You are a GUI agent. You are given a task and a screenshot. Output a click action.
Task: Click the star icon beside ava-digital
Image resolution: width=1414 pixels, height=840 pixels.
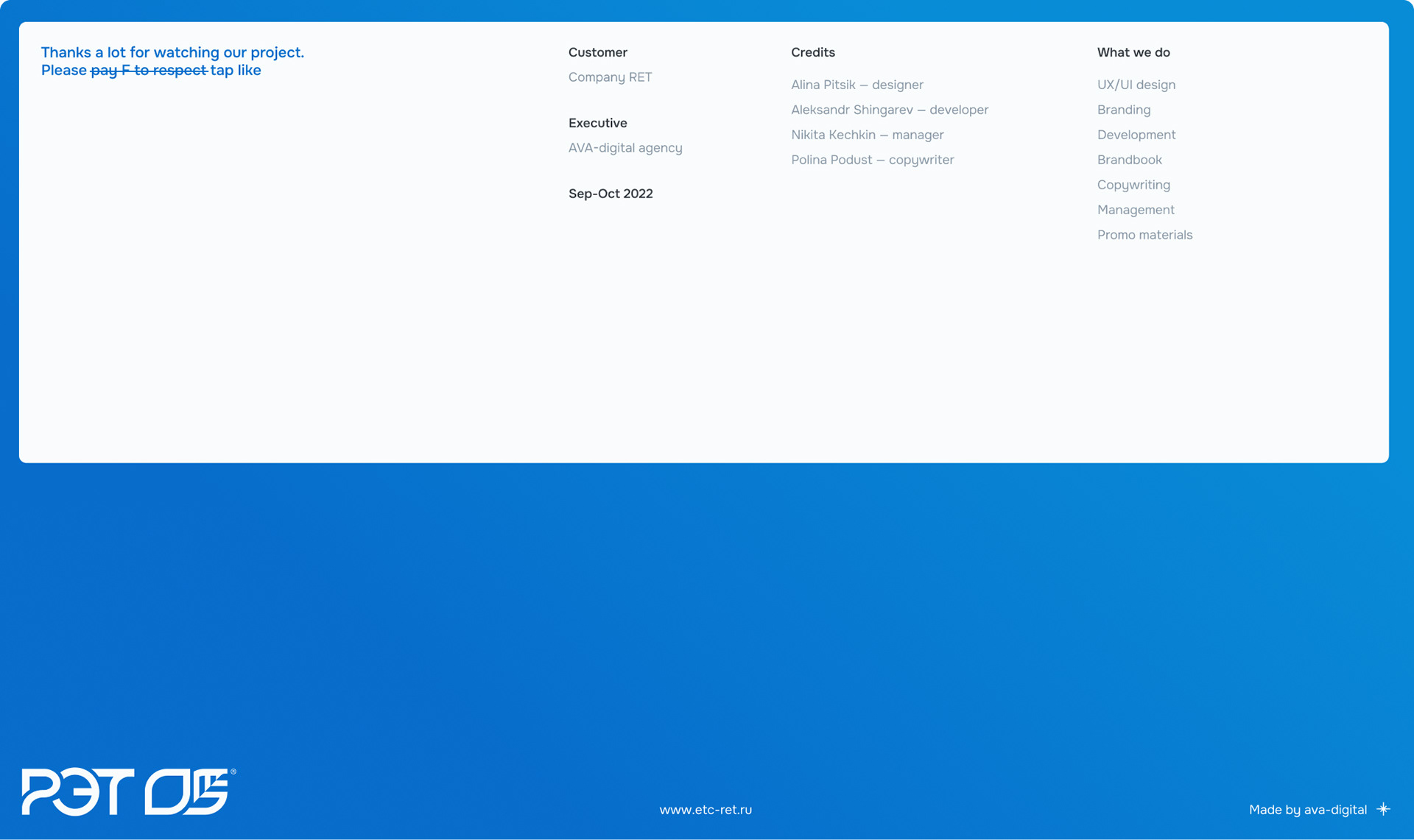coord(1384,809)
